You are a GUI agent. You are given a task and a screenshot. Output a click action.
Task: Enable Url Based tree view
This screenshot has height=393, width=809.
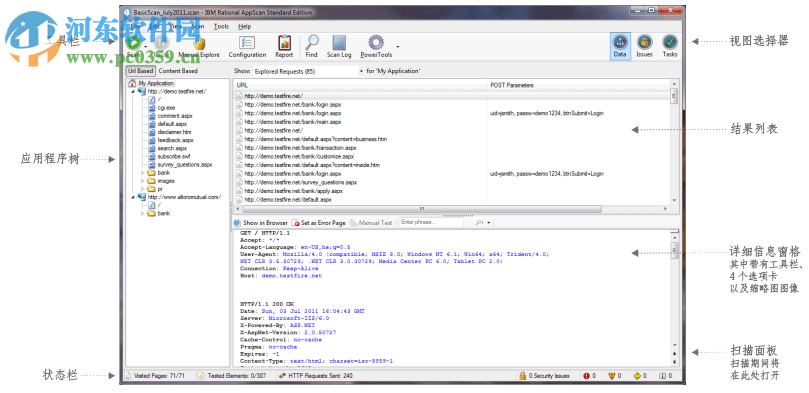coord(140,71)
